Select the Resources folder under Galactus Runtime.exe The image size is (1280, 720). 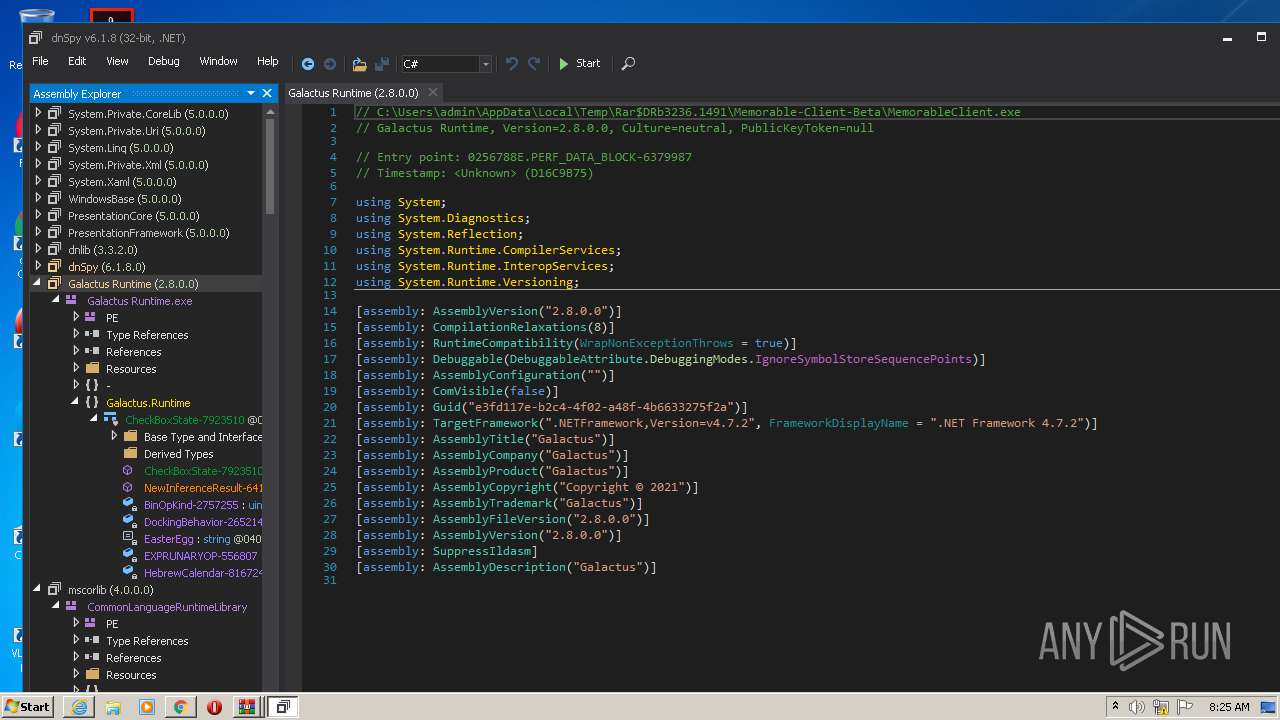coord(131,369)
